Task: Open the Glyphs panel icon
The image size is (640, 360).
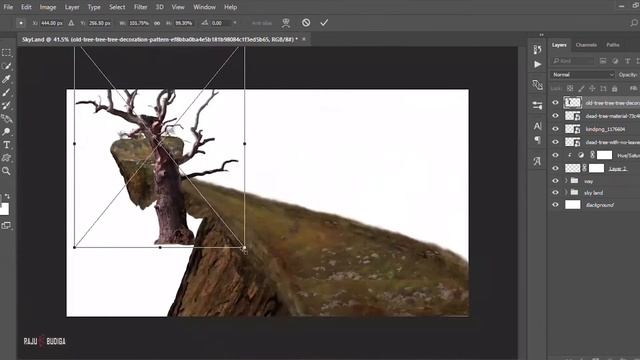Action: coord(537,161)
